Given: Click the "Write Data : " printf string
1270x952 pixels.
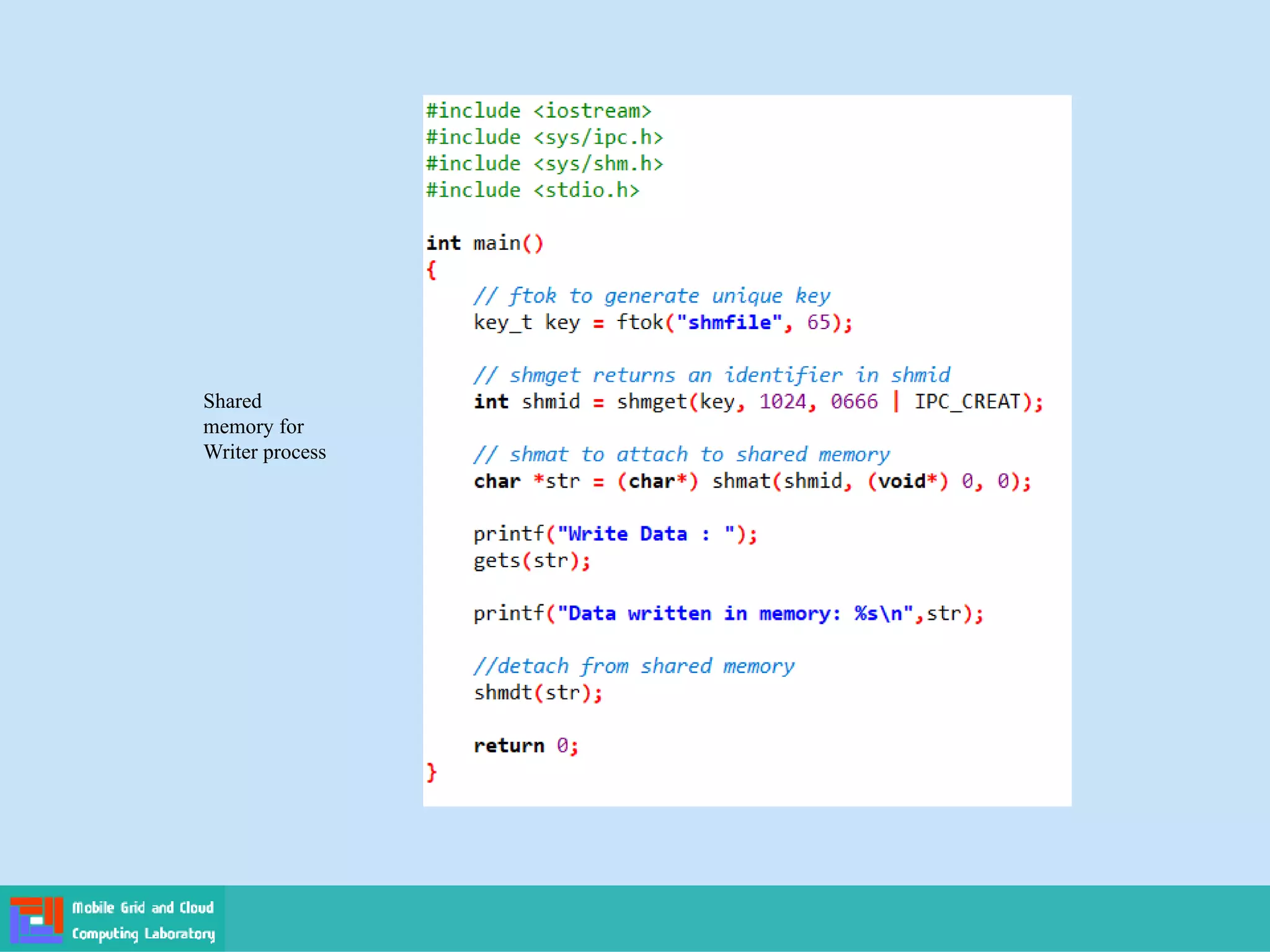Looking at the screenshot, I should tap(645, 534).
